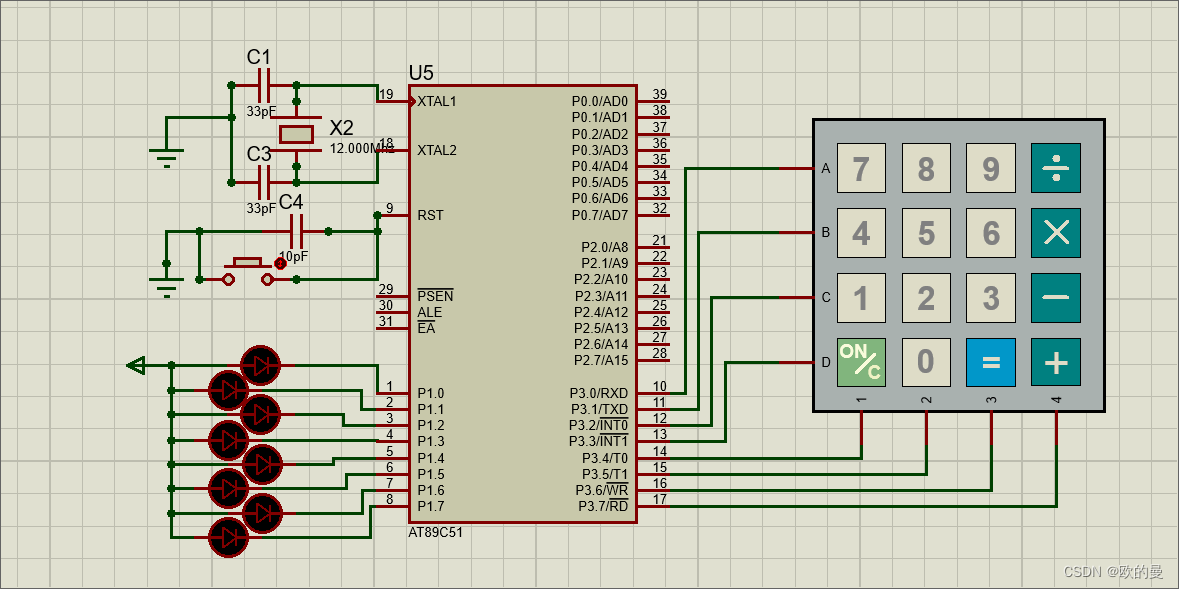This screenshot has width=1179, height=589.
Task: Click the 10pF value under C4
Action: click(294, 257)
